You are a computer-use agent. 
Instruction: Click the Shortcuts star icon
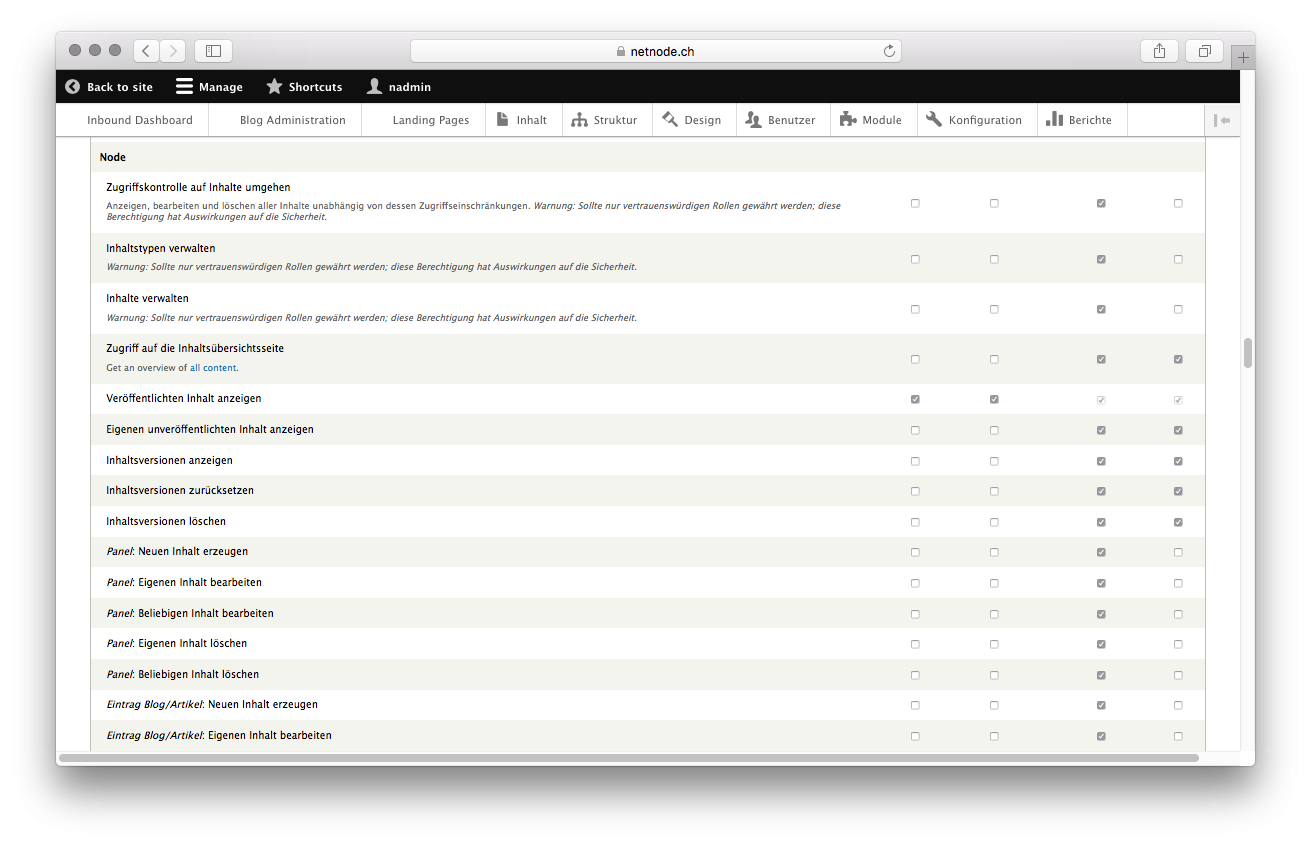coord(274,87)
